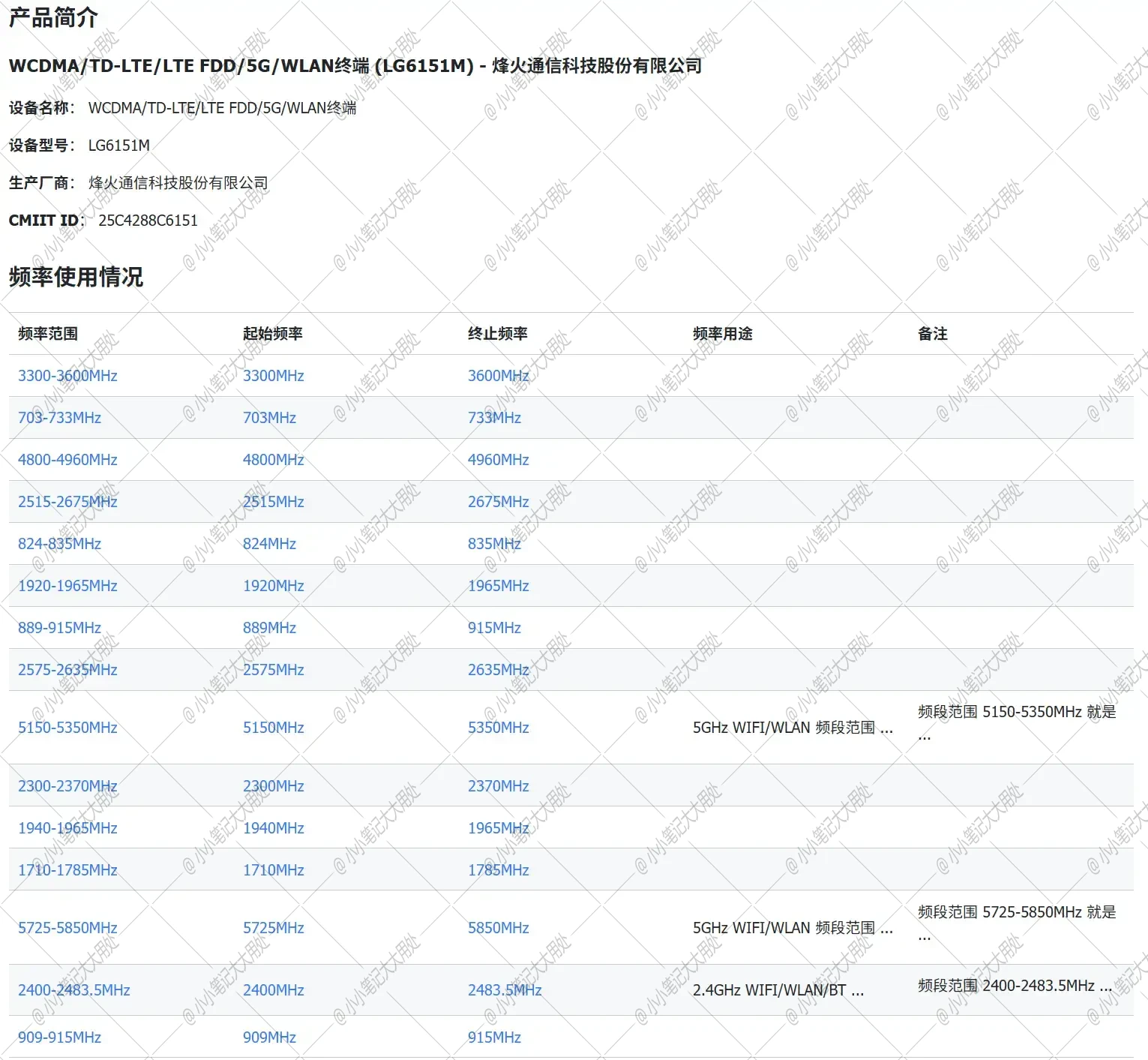Click the 909MHz start frequency
The image size is (1148, 1060).
269,1037
